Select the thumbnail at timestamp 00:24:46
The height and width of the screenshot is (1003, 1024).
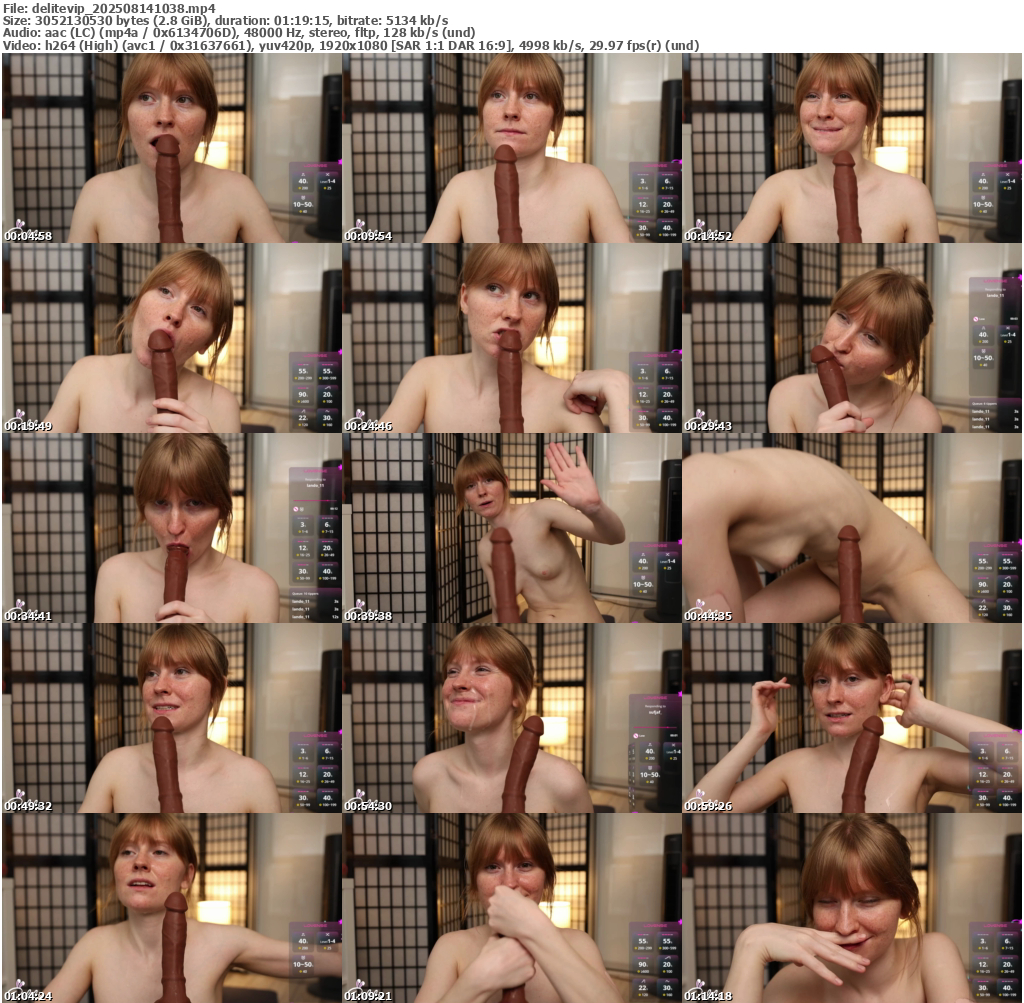point(511,338)
